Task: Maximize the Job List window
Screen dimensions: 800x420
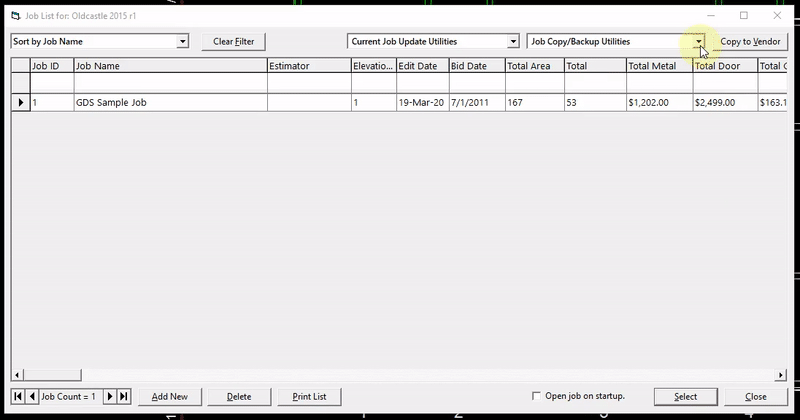Action: coord(744,16)
